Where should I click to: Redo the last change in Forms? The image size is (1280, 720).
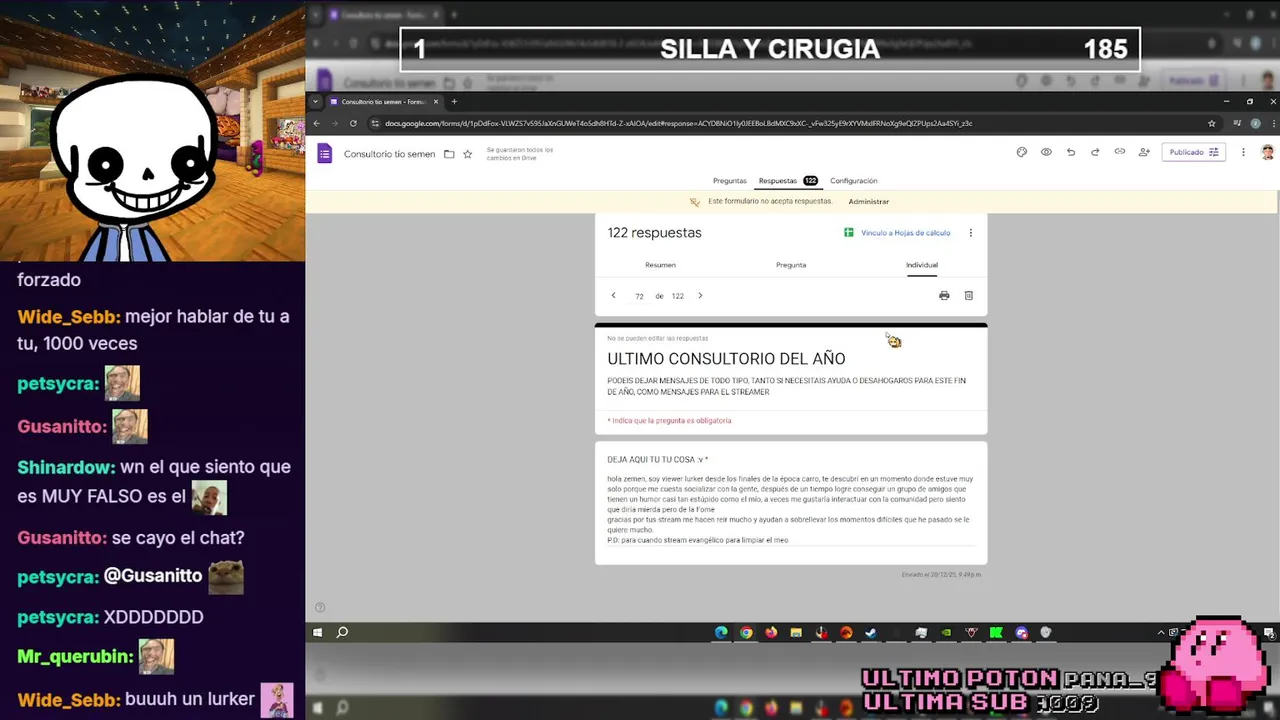1095,152
